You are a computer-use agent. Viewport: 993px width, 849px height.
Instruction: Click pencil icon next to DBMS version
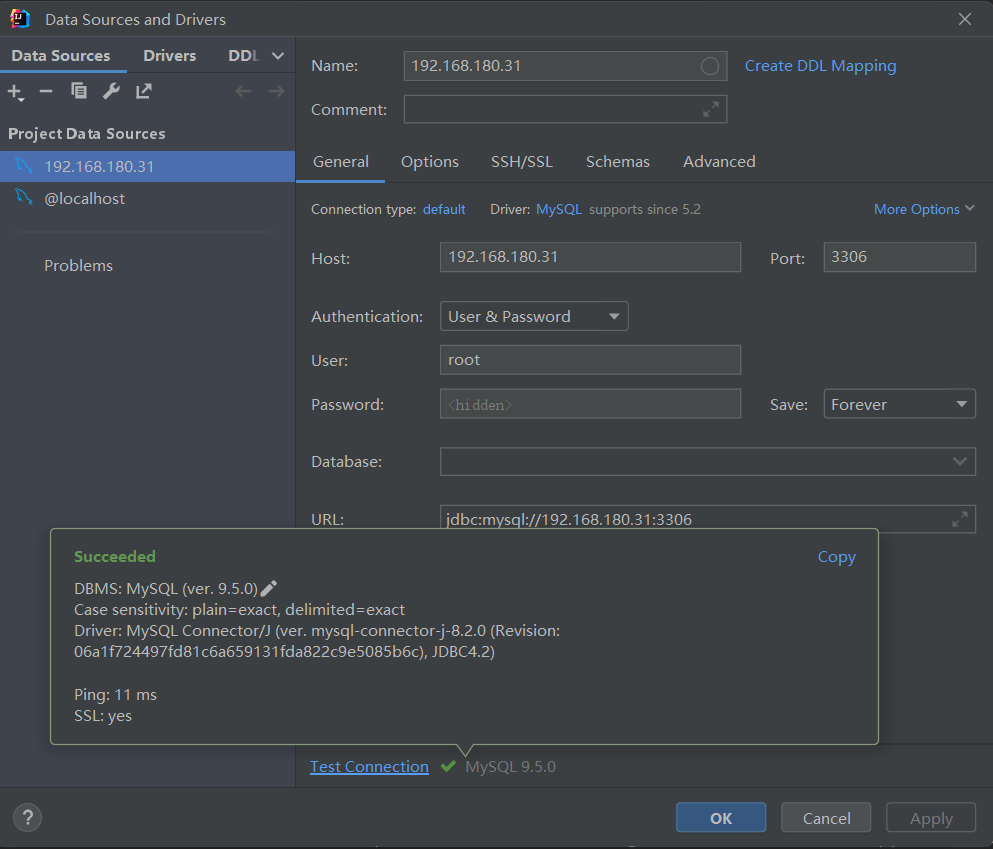269,588
